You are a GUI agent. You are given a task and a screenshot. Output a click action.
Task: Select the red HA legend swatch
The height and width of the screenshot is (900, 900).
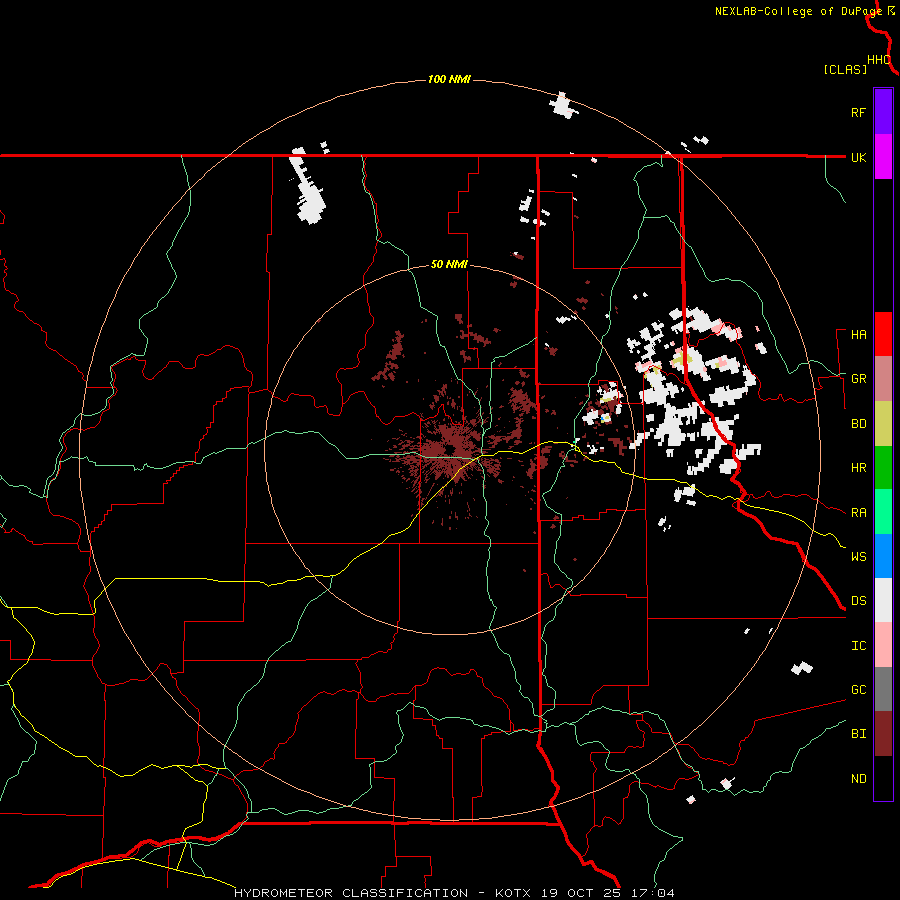pyautogui.click(x=883, y=334)
